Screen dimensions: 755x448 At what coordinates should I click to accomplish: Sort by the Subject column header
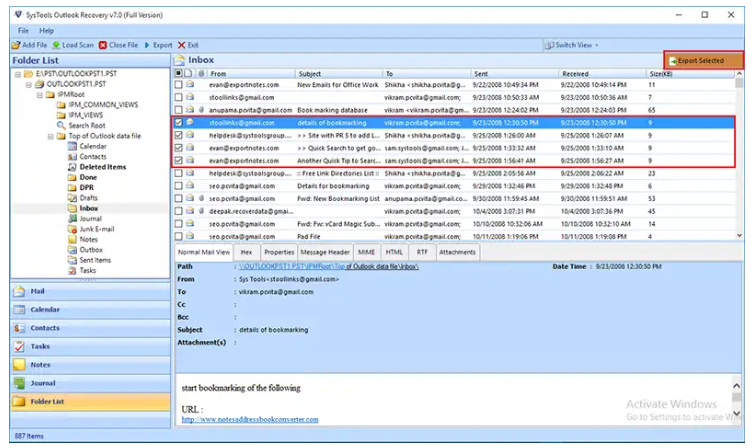coord(339,74)
